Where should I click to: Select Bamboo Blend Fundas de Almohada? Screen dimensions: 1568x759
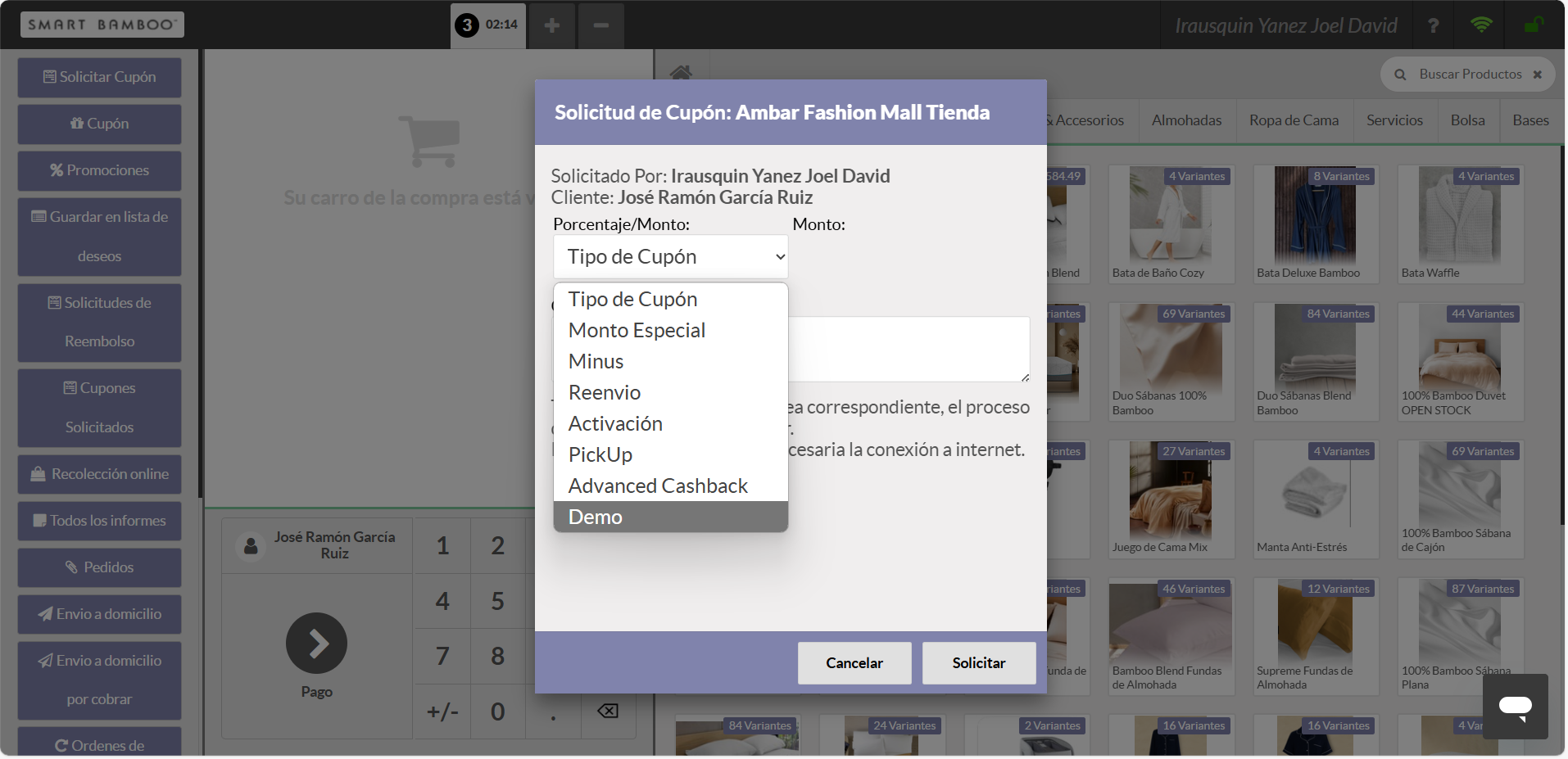(1171, 637)
